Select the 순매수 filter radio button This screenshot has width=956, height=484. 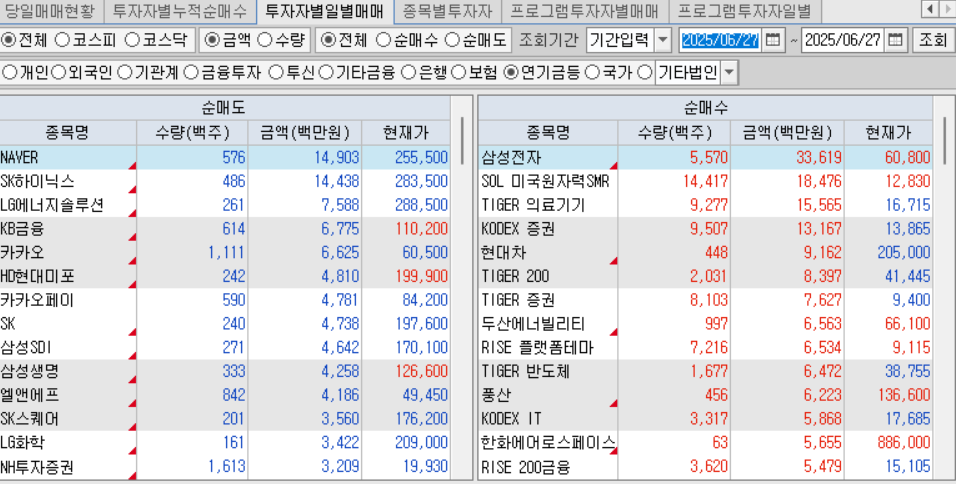coord(383,40)
